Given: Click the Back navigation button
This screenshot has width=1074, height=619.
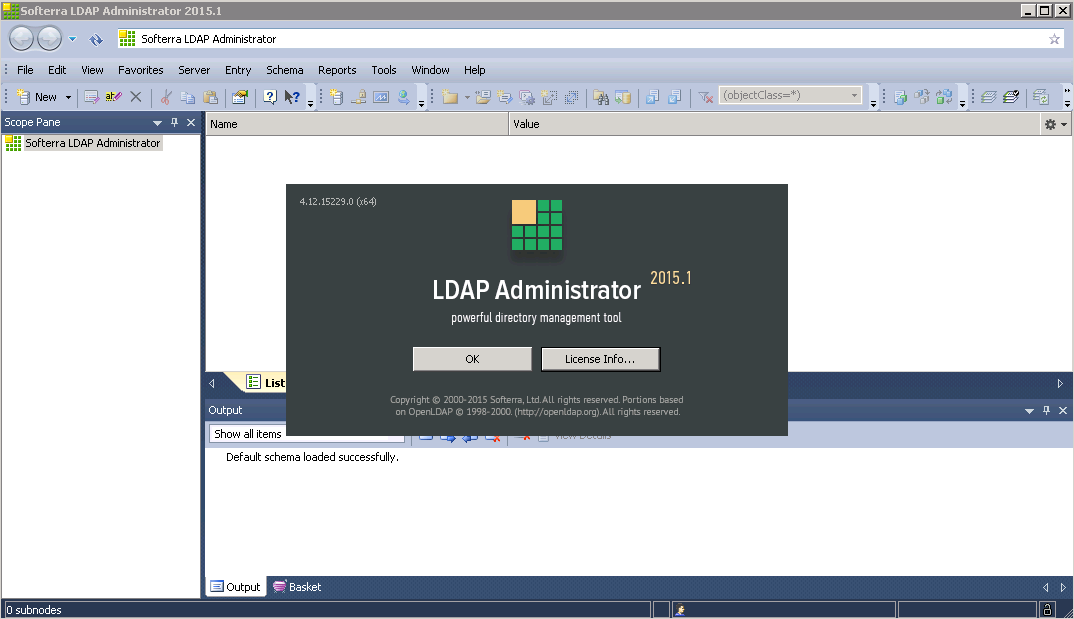Looking at the screenshot, I should (21, 39).
